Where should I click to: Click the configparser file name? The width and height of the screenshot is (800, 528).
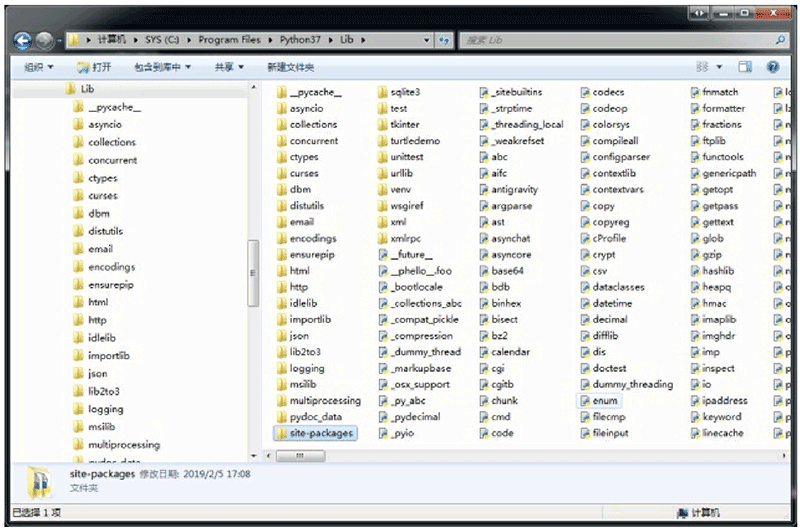click(621, 157)
